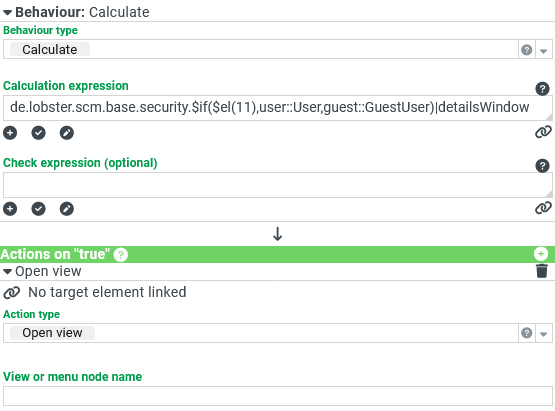The height and width of the screenshot is (411, 555).
Task: Click link icon beside Check expression field
Action: point(543,208)
